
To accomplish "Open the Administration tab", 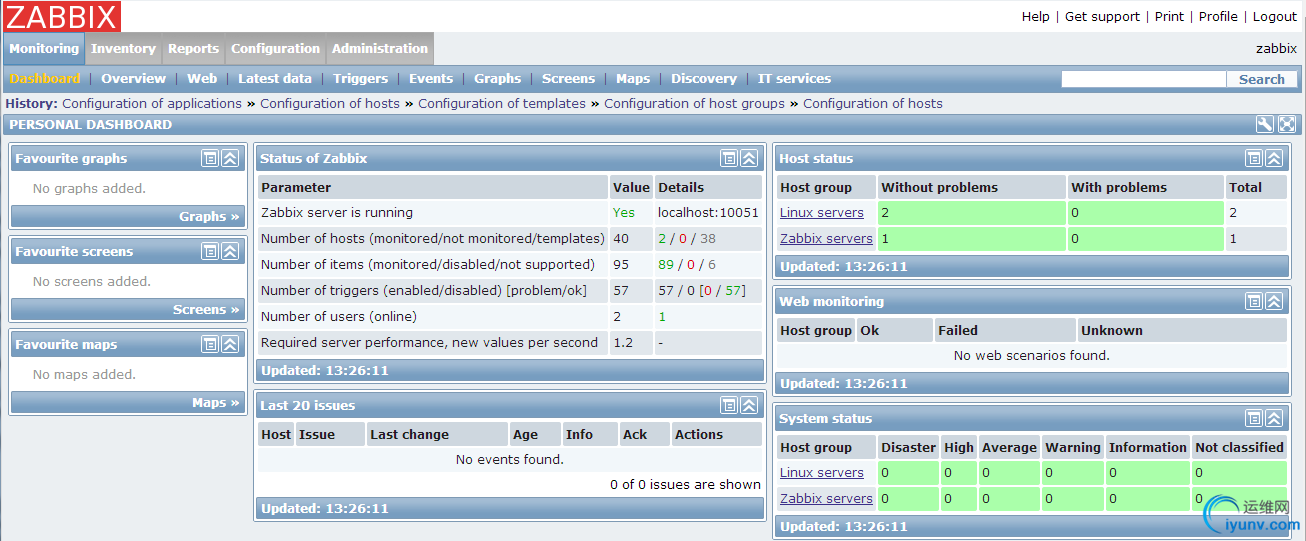I will click(x=380, y=48).
